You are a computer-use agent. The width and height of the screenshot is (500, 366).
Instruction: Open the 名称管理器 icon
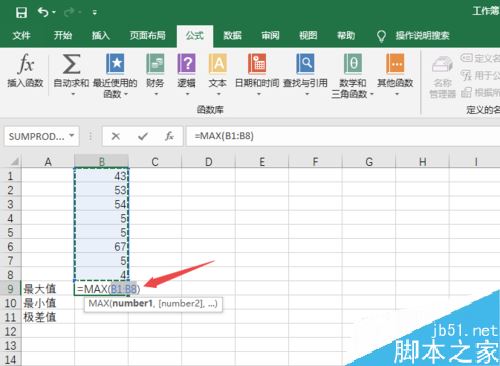point(442,65)
